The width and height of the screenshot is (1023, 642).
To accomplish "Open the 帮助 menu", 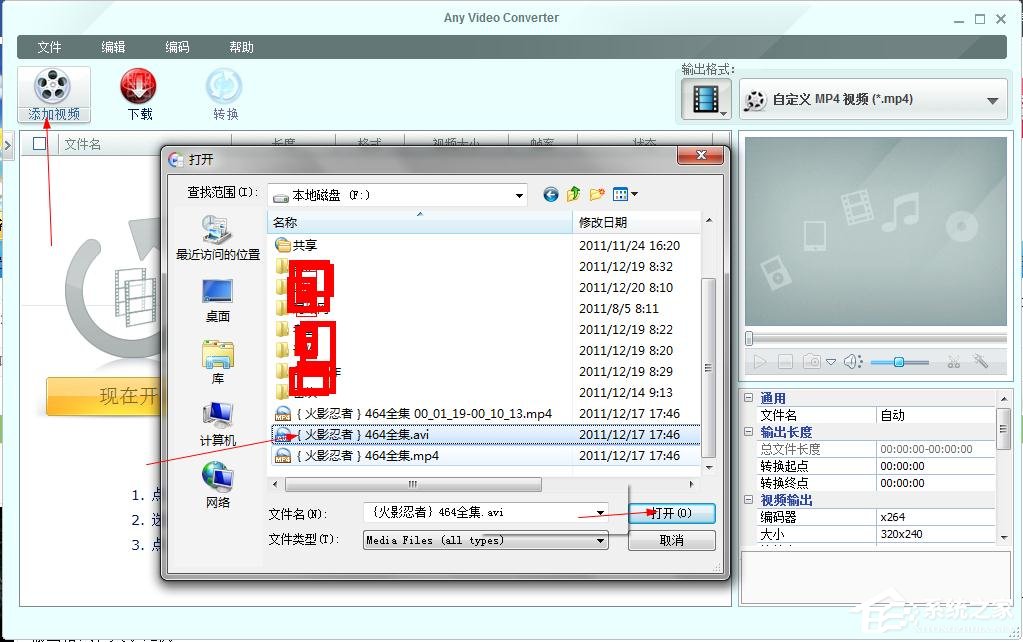I will click(x=240, y=46).
